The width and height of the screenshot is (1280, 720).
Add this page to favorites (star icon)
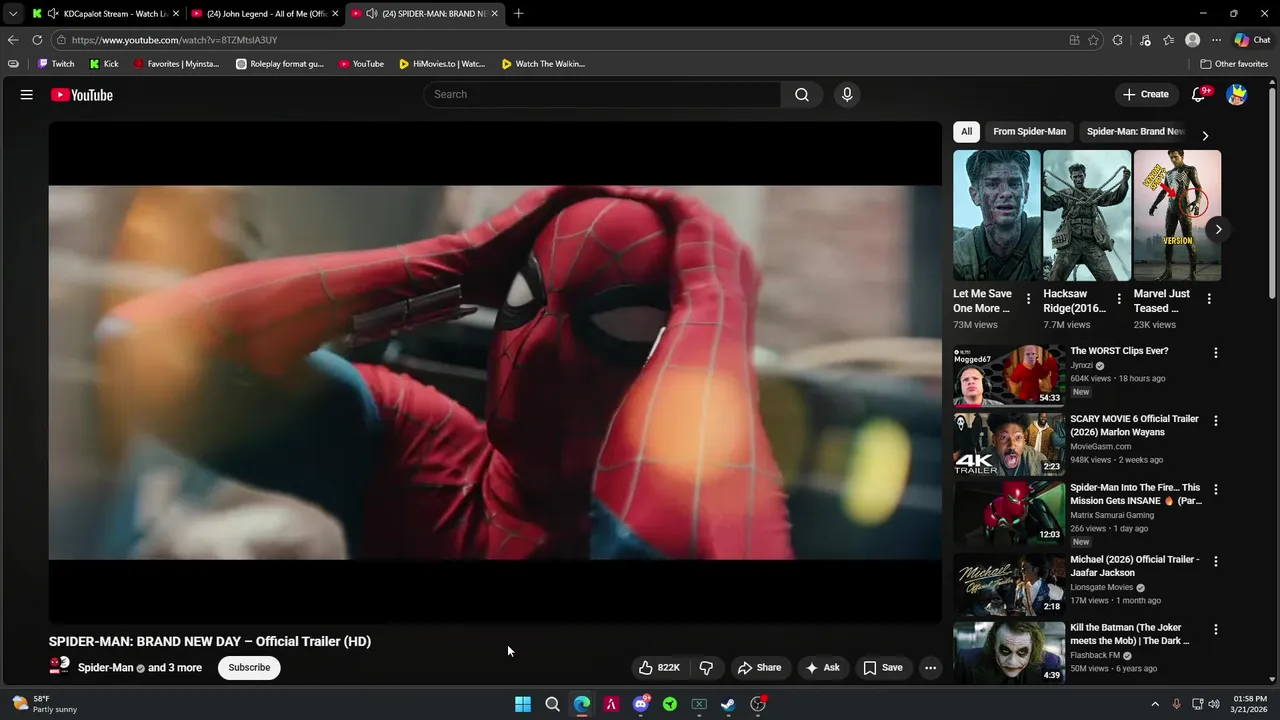(x=1093, y=40)
